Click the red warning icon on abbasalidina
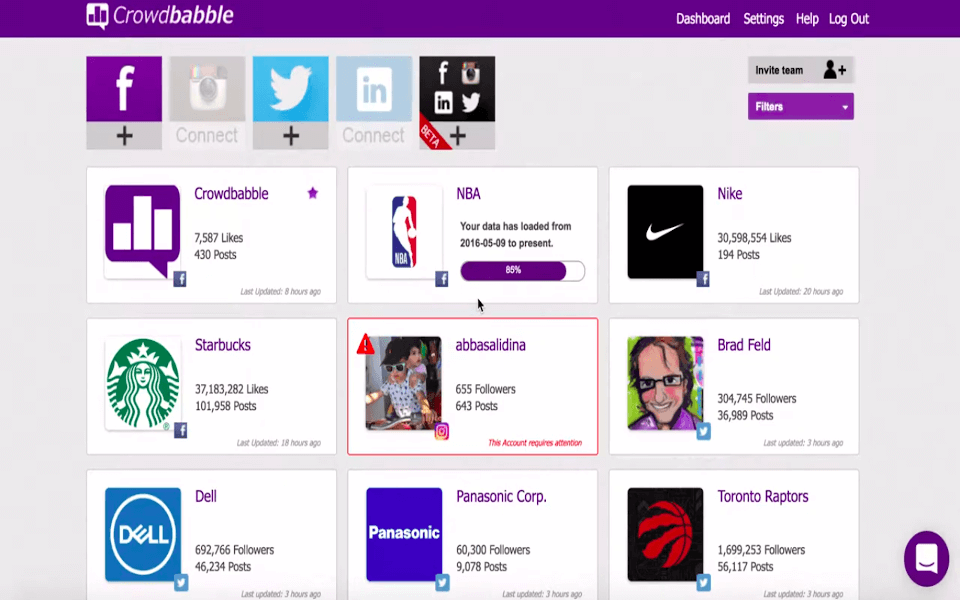This screenshot has width=960, height=600. [x=366, y=345]
